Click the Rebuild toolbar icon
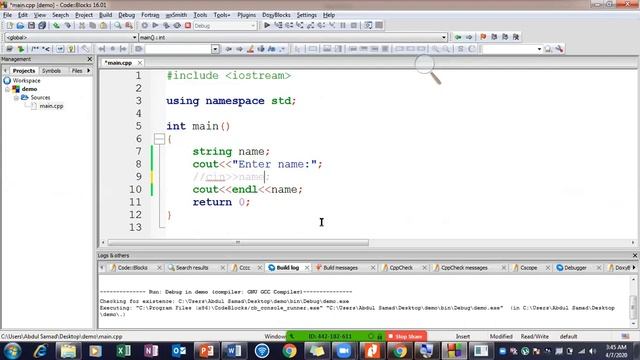The height and width of the screenshot is (360, 640). (x=177, y=25)
